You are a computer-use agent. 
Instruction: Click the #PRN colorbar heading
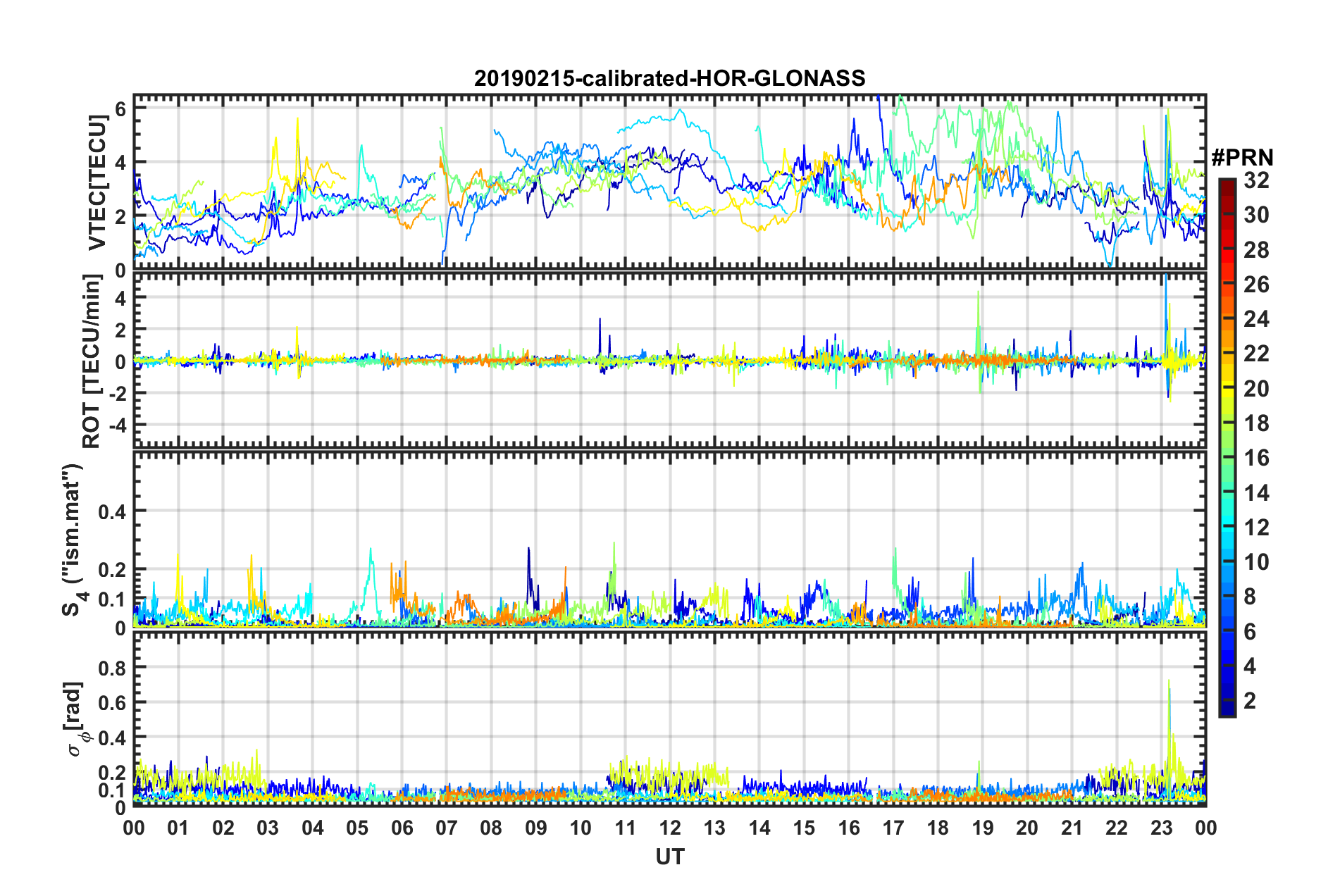pyautogui.click(x=1242, y=157)
